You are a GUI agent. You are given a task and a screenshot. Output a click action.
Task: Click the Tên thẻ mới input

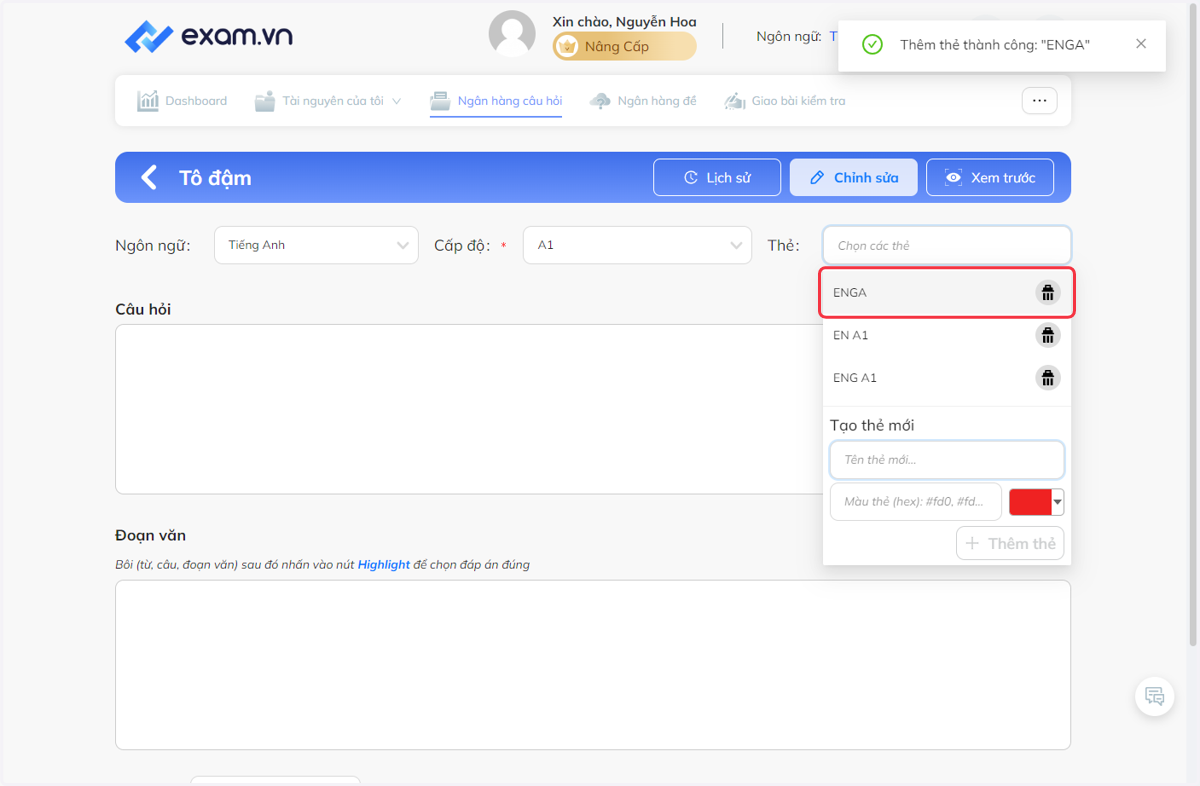(x=947, y=460)
